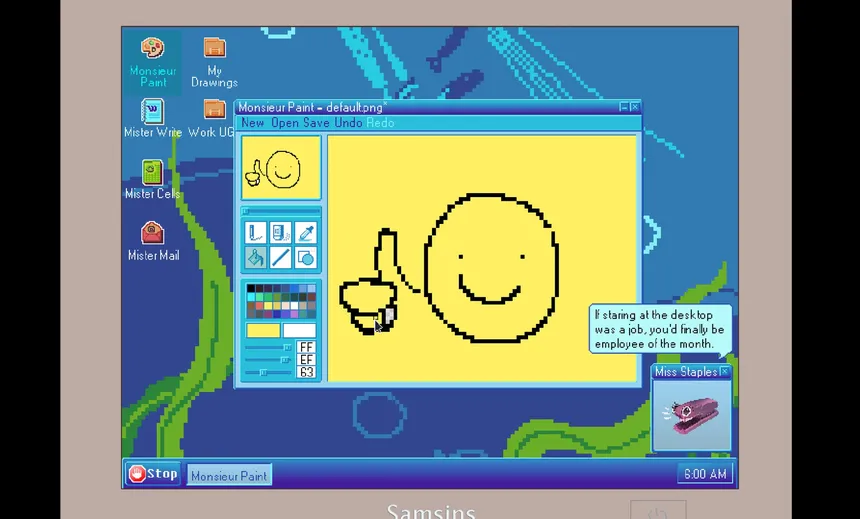This screenshot has width=860, height=519.
Task: Click the Monsieur Paint taskbar button
Action: [x=229, y=475]
